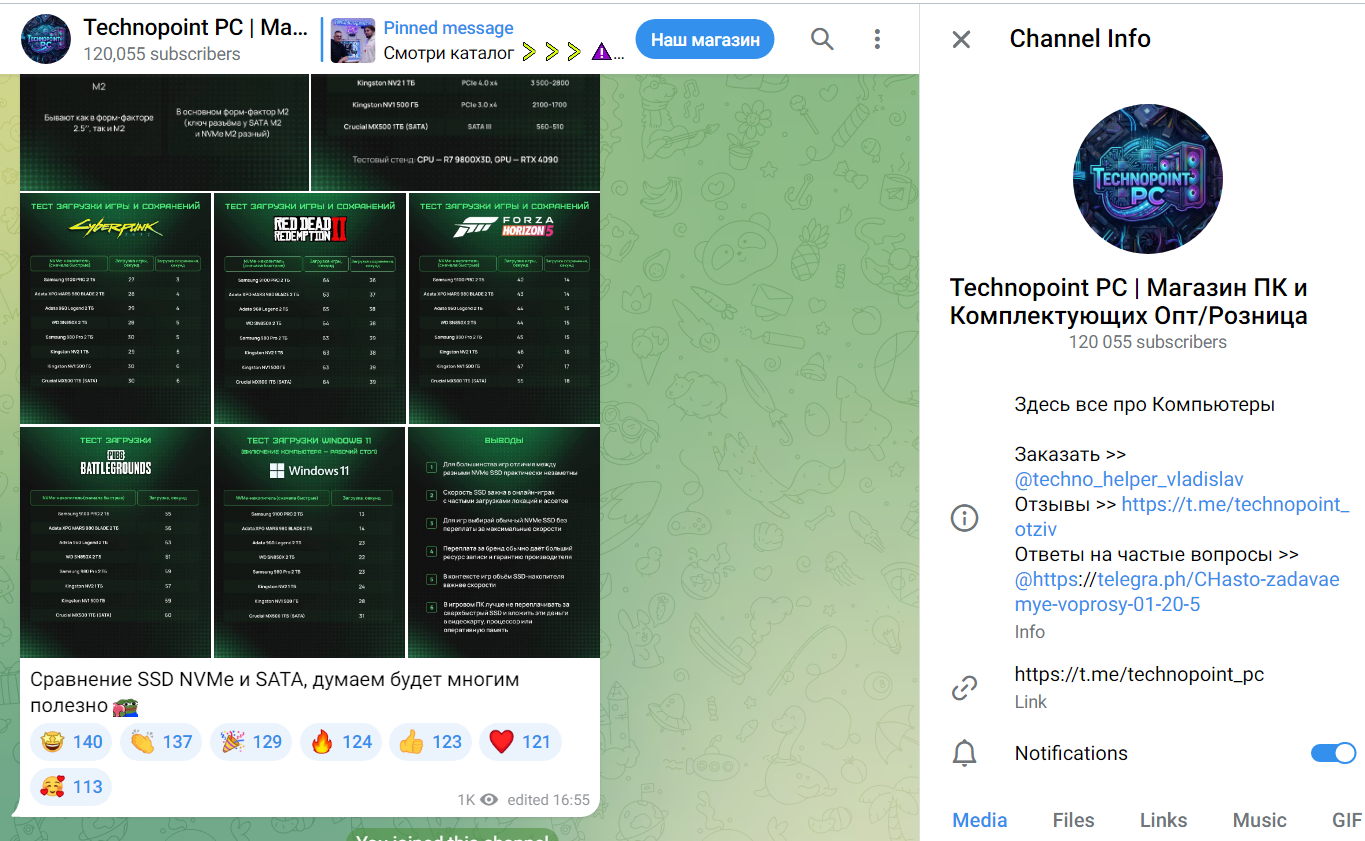Click the Notifications bell icon
The width and height of the screenshot is (1365, 841).
click(x=964, y=754)
